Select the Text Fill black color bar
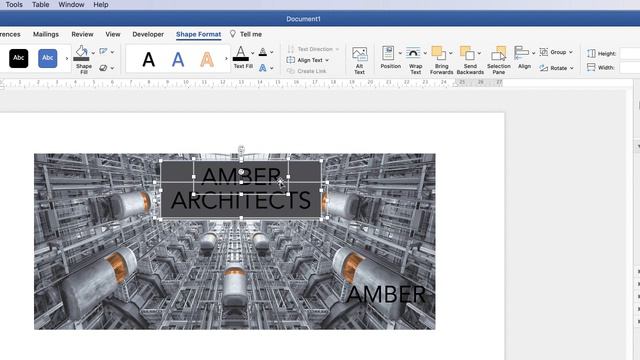 241,59
